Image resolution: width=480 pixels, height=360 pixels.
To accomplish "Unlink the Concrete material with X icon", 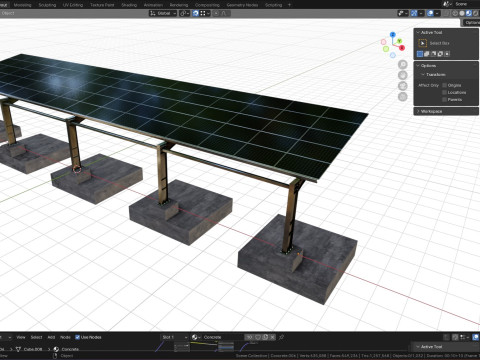I will coord(272,337).
